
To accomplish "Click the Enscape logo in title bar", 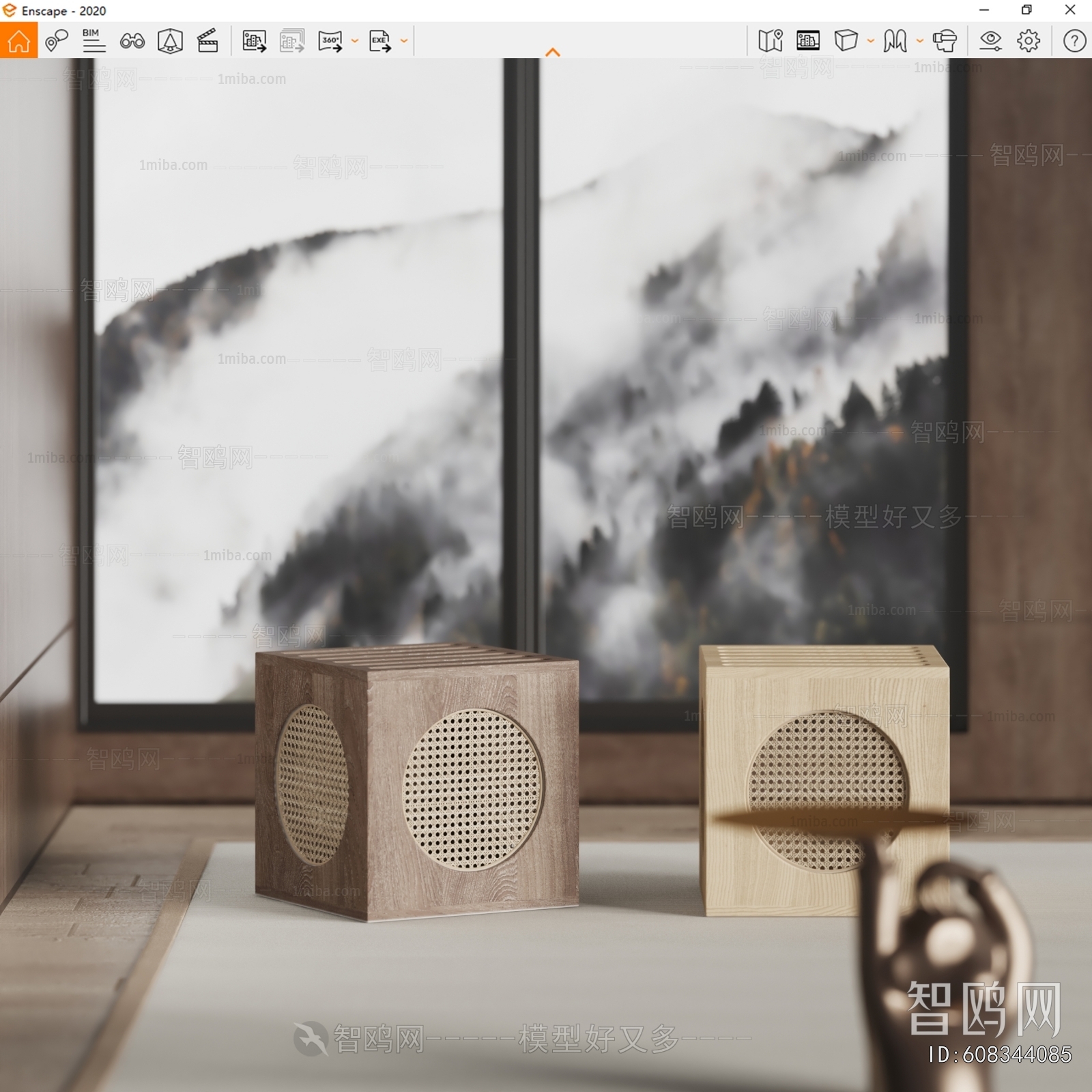I will (x=10, y=10).
